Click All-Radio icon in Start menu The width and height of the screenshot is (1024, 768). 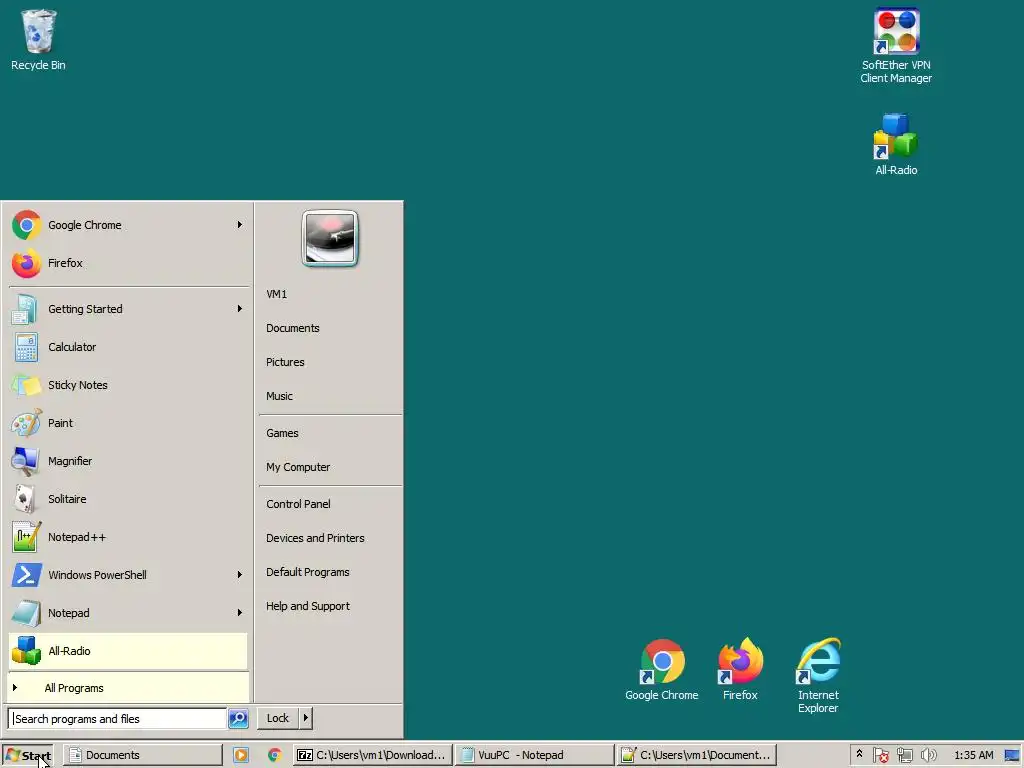click(x=26, y=650)
